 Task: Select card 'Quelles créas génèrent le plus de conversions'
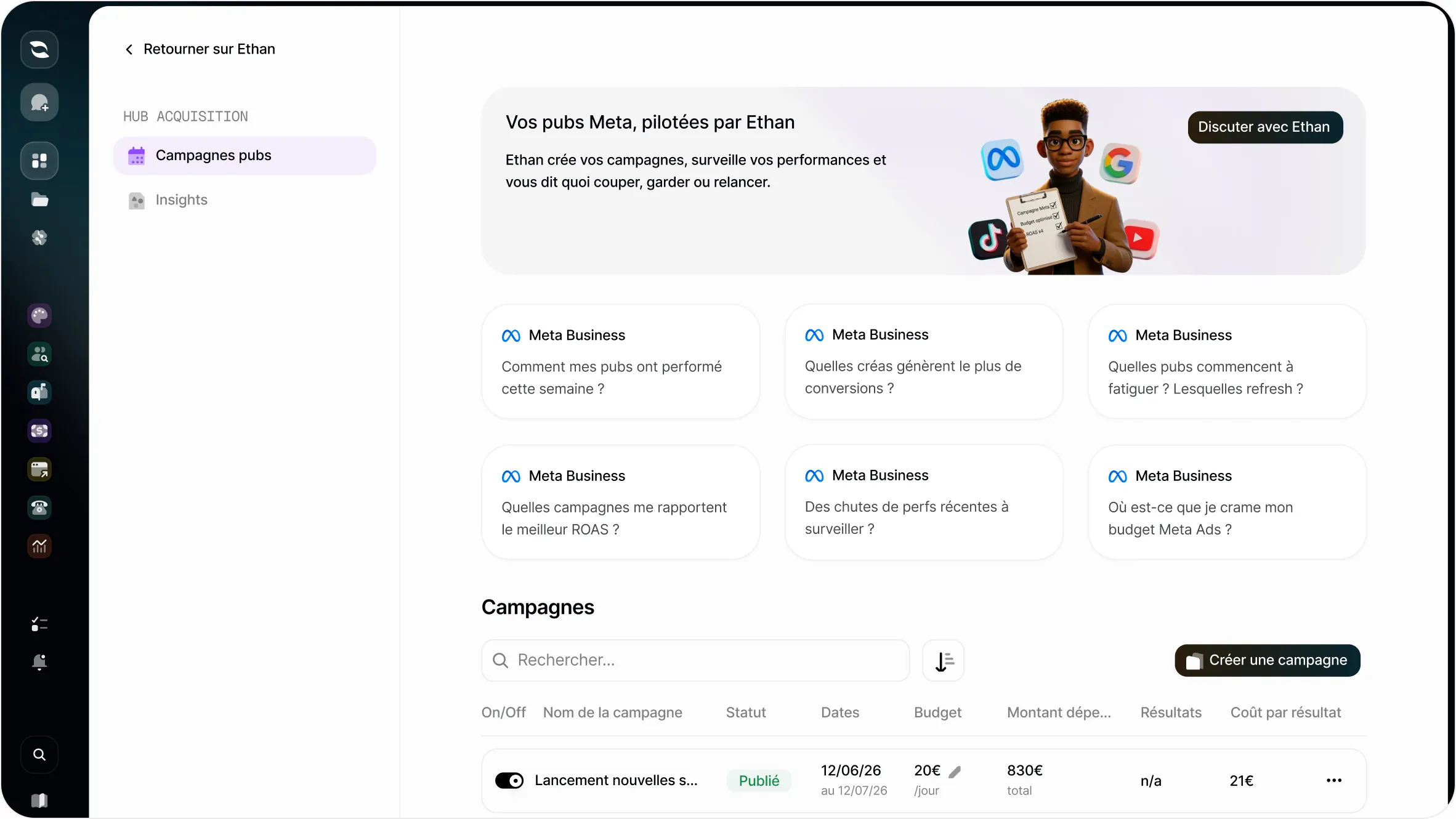click(924, 361)
